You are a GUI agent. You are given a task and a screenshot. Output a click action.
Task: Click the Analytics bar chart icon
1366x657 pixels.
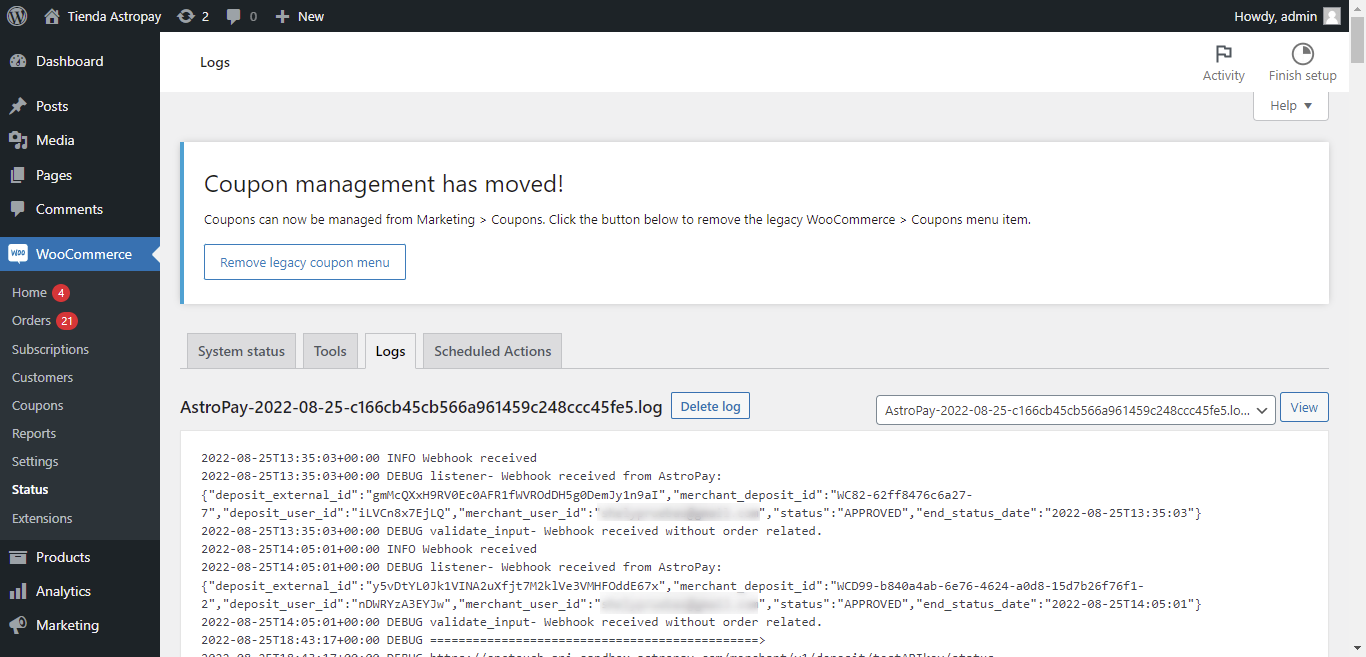click(18, 591)
